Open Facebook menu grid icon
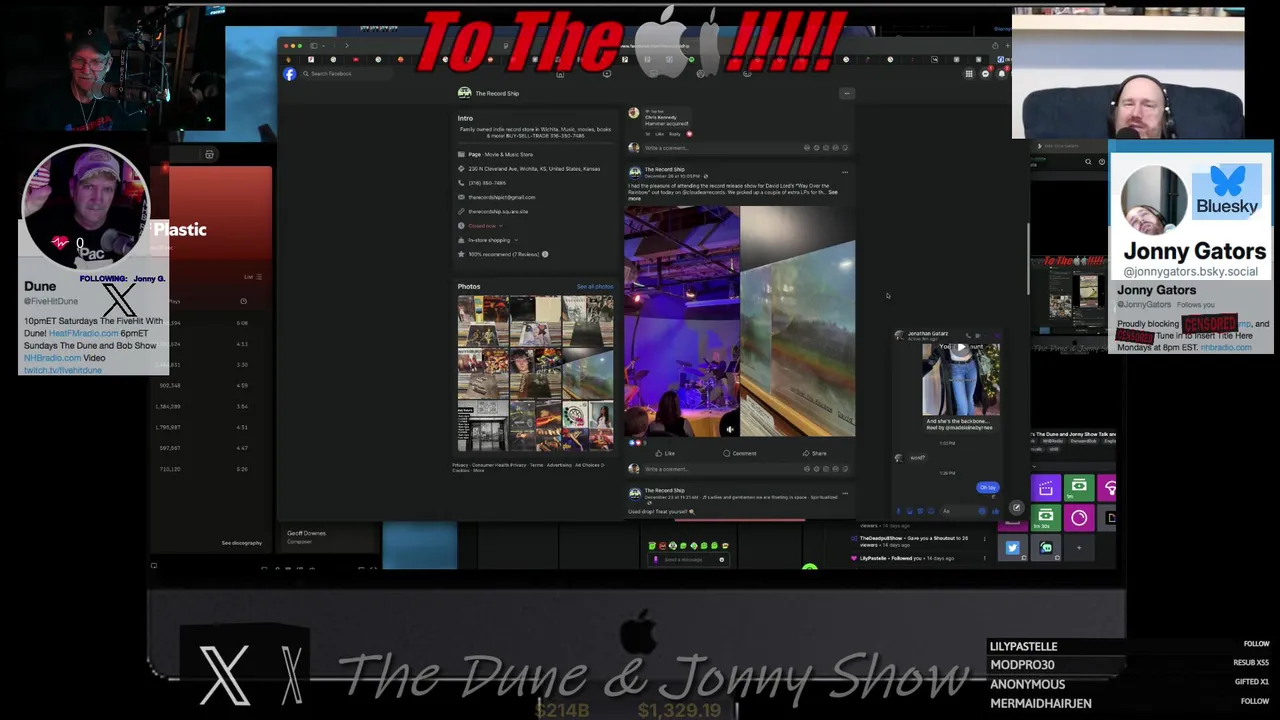 point(969,74)
